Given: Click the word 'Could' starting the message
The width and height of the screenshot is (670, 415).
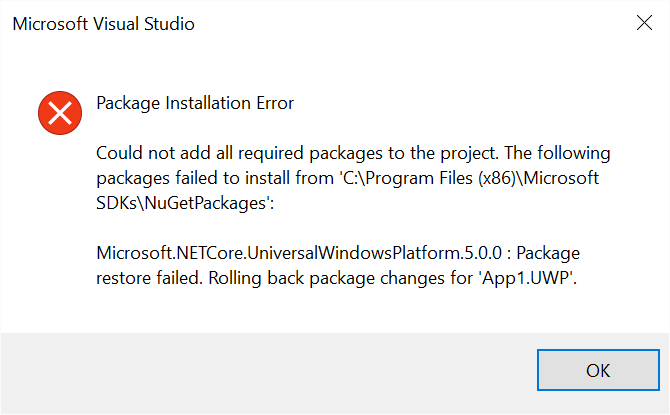Looking at the screenshot, I should click(120, 153).
